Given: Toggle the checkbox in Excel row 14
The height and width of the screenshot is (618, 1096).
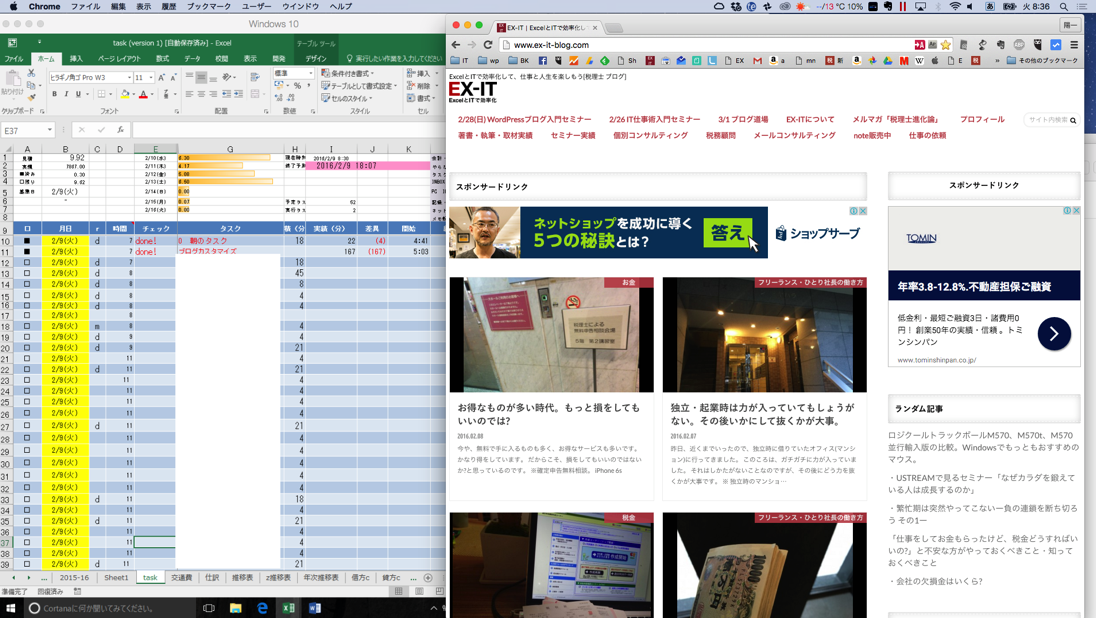Looking at the screenshot, I should tap(27, 284).
